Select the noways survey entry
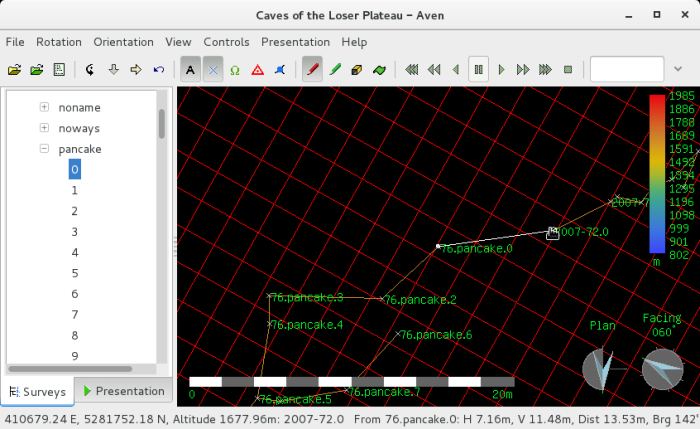The height and width of the screenshot is (429, 700). [x=79, y=129]
